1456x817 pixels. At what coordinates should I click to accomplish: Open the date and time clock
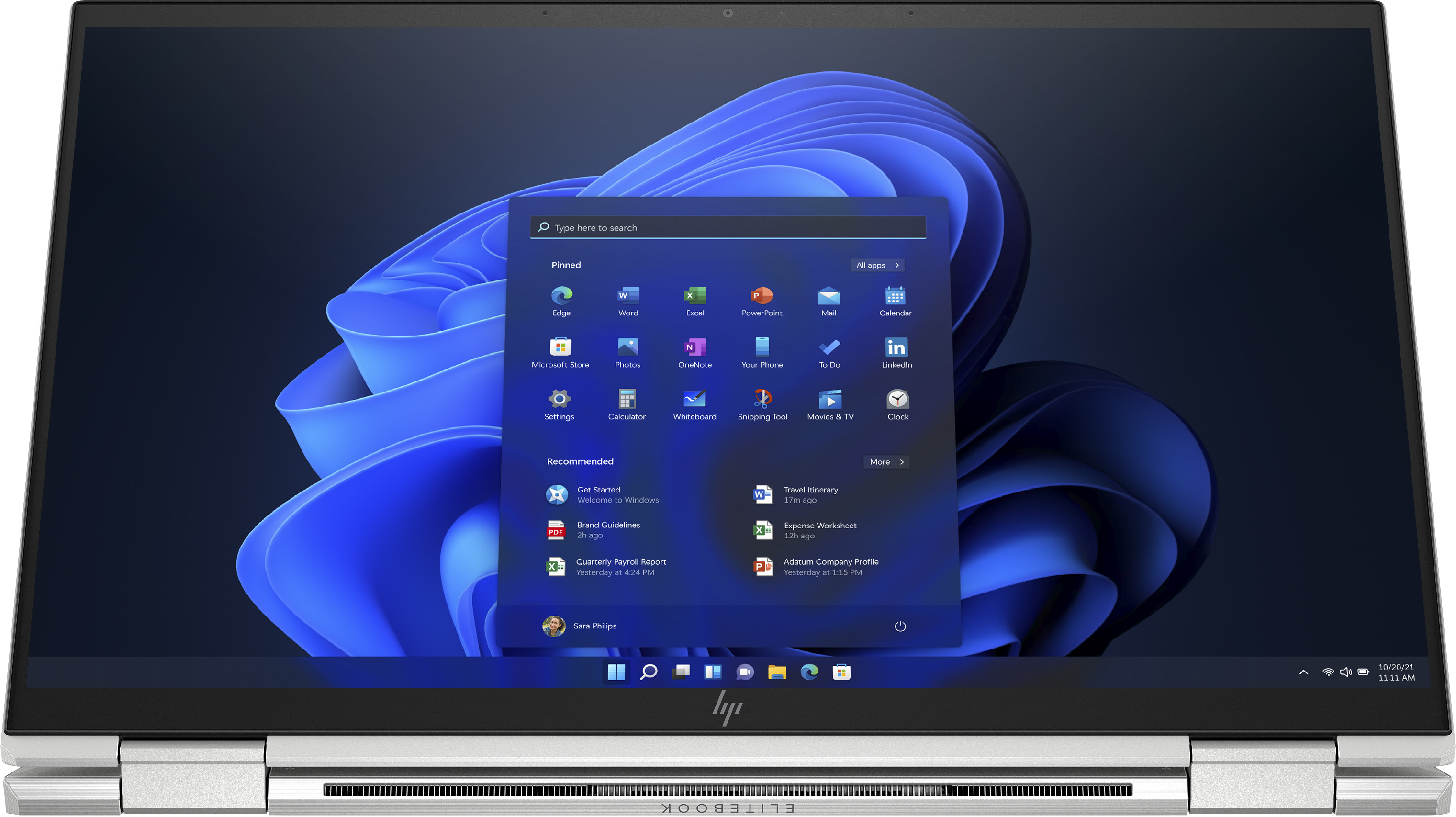coord(1396,672)
